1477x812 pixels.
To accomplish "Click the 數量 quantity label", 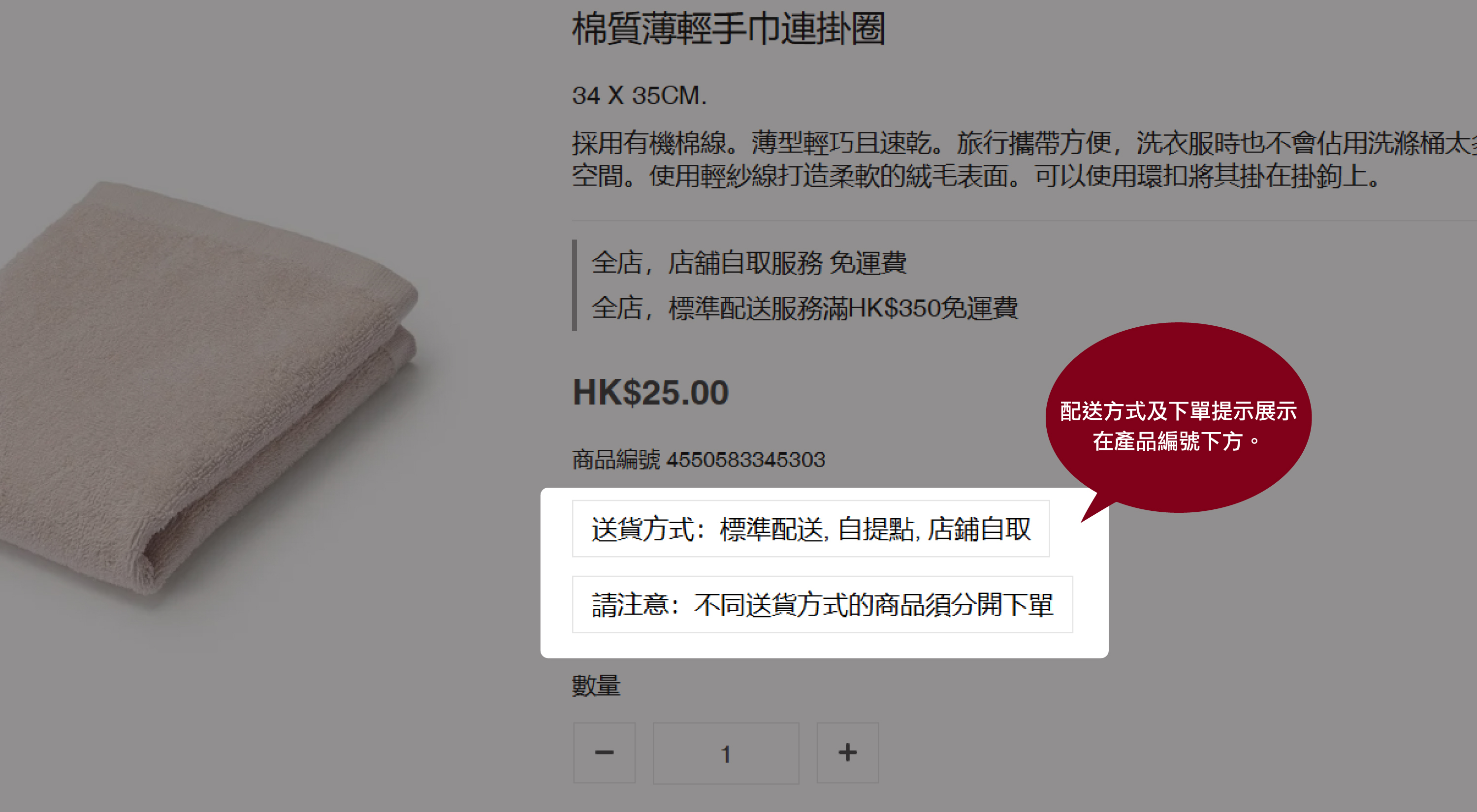I will (596, 686).
